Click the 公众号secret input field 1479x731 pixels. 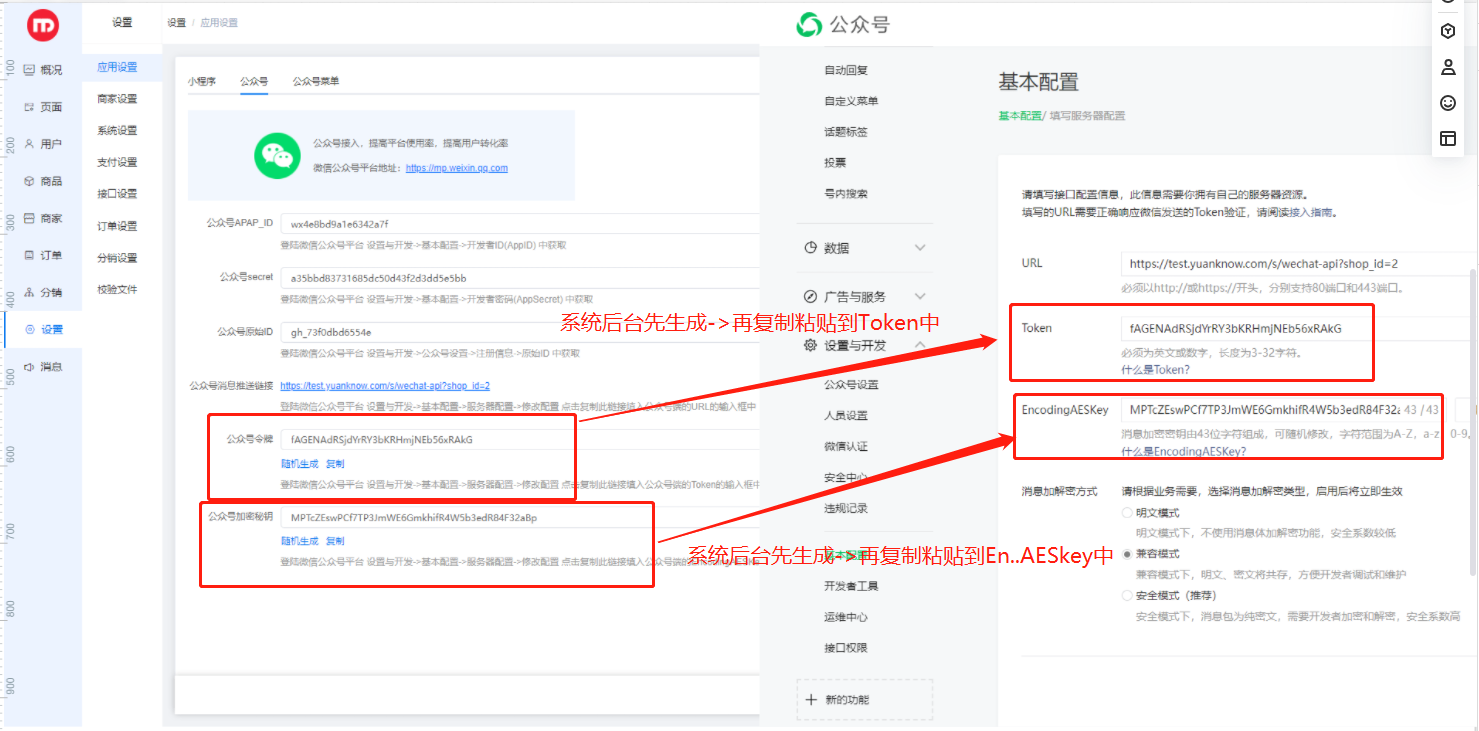520,278
